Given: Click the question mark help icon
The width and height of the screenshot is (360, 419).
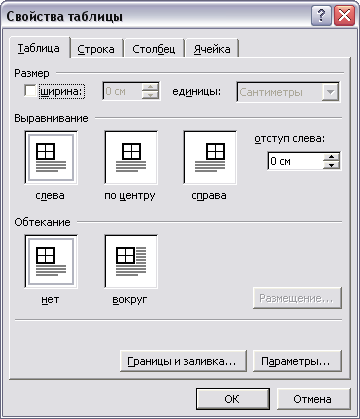Looking at the screenshot, I should (x=321, y=16).
